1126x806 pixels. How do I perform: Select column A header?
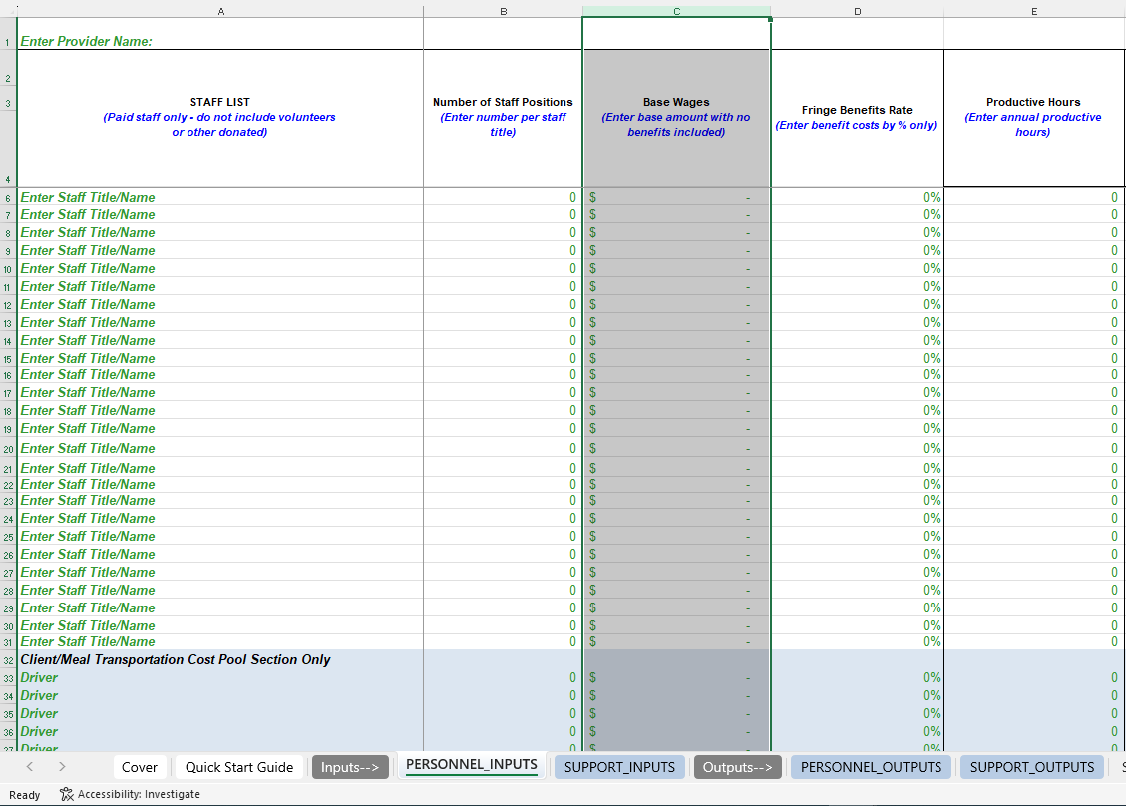click(x=221, y=11)
